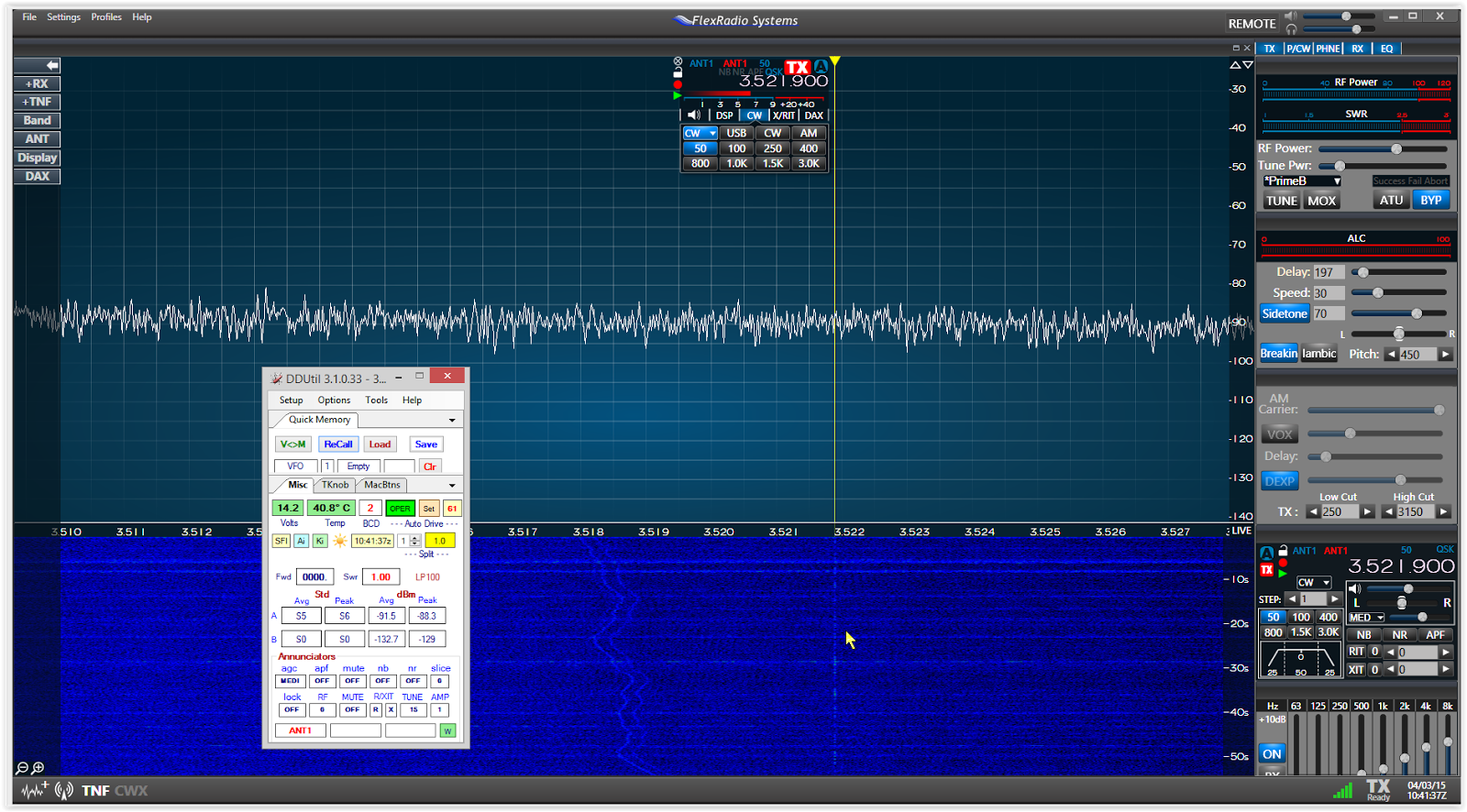Click the up/down triangle scale icons above the dB axis
The height and width of the screenshot is (812, 1467).
(1241, 65)
